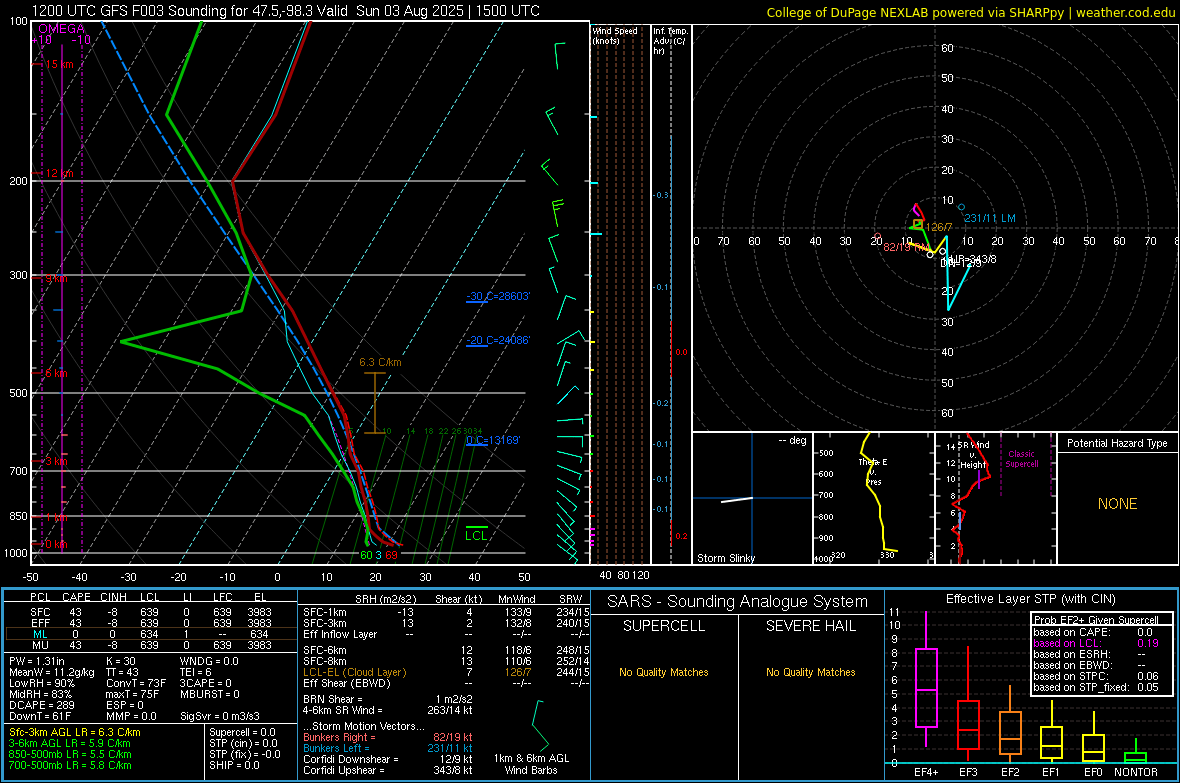
Task: Click the -20 C=24086' level label
Action: point(498,340)
